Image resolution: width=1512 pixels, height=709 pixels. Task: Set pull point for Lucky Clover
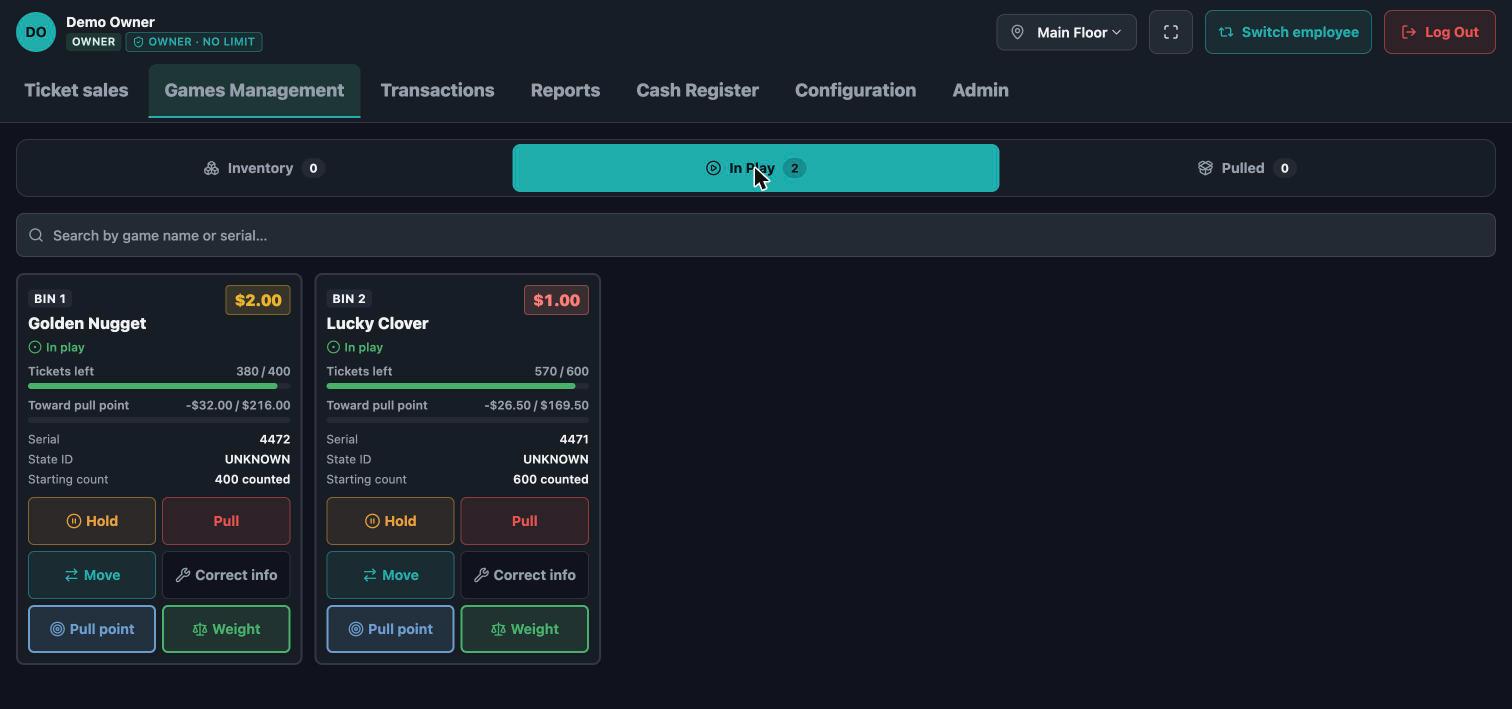click(x=390, y=629)
